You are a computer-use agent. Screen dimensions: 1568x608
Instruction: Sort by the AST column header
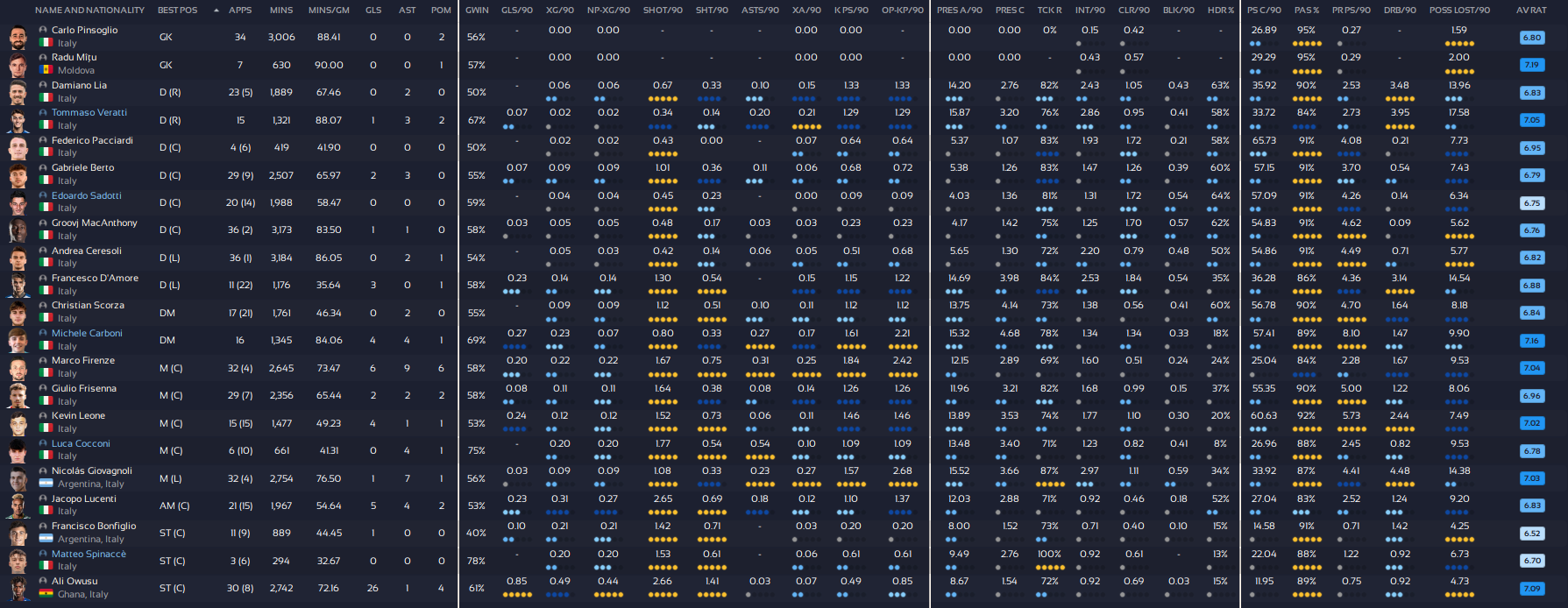click(x=408, y=11)
